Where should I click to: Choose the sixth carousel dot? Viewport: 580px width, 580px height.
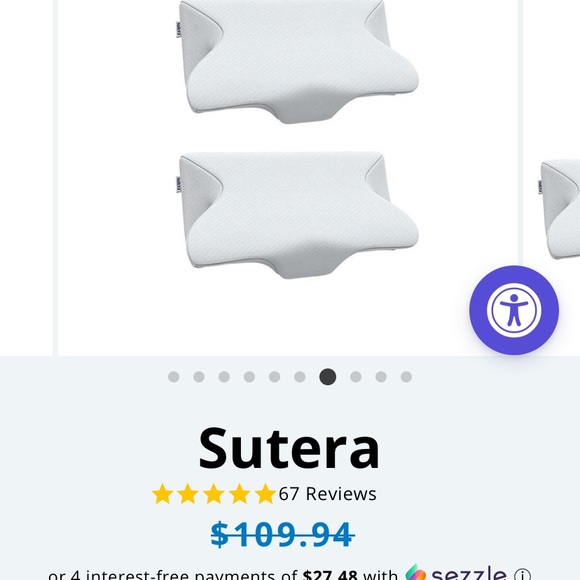(299, 377)
